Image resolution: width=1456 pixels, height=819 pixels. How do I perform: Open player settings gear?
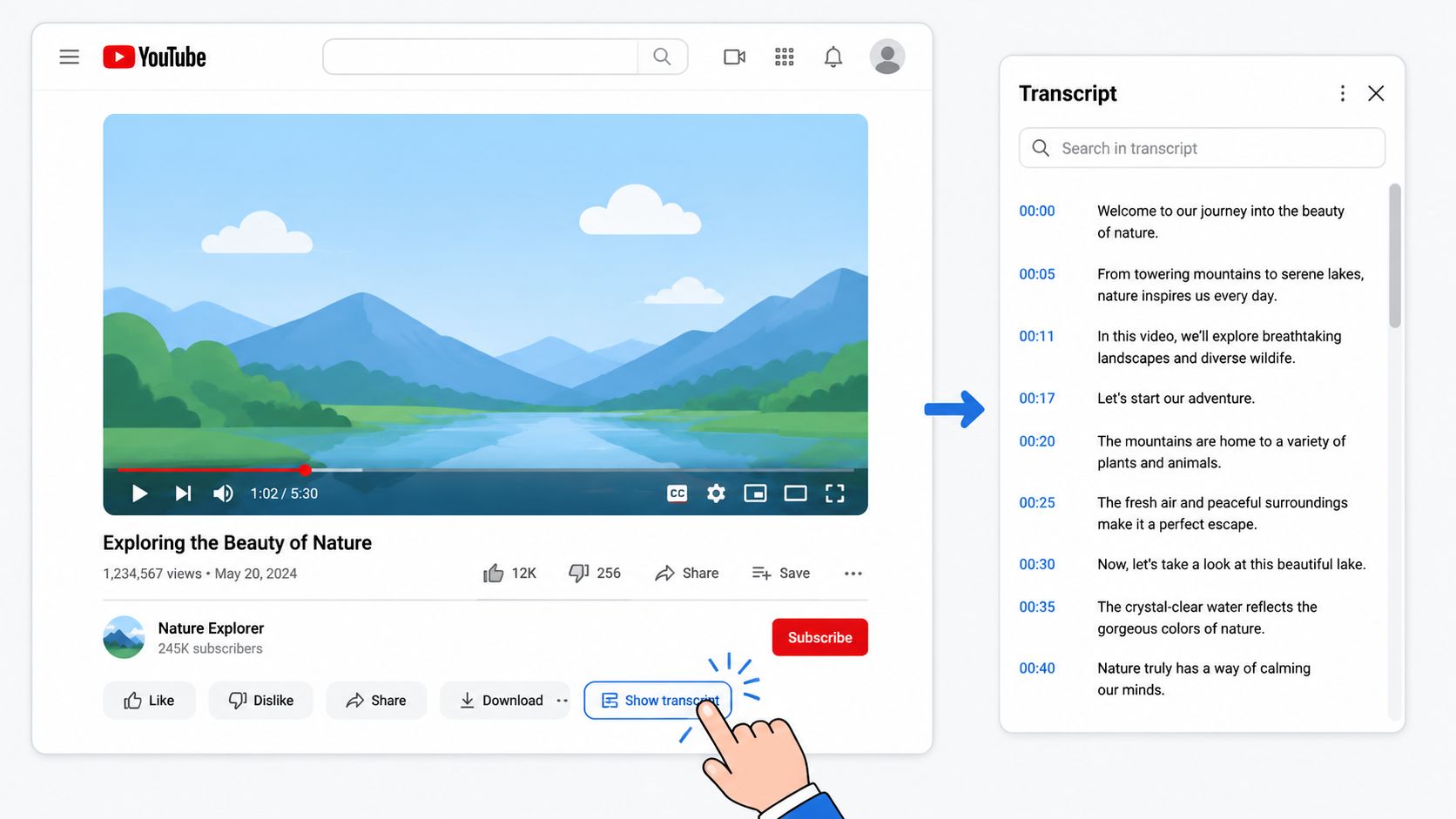click(716, 493)
